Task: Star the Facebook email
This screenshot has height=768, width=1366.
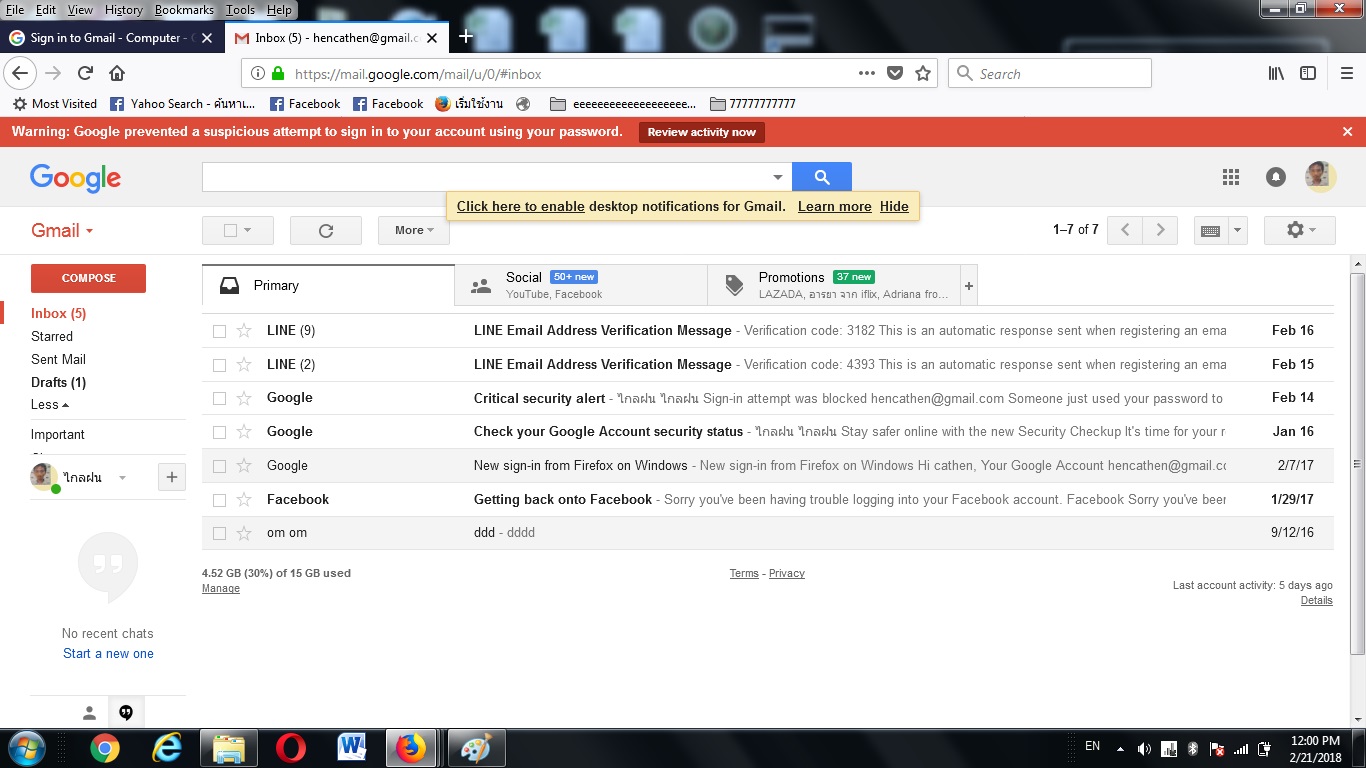Action: pyautogui.click(x=244, y=499)
